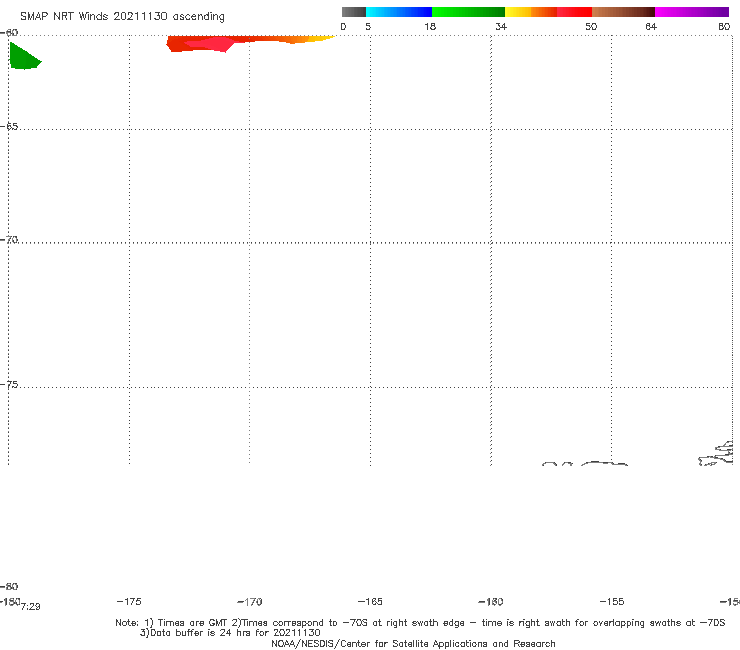Click the longitude label '-165'
This screenshot has width=740, height=650.
tap(370, 601)
